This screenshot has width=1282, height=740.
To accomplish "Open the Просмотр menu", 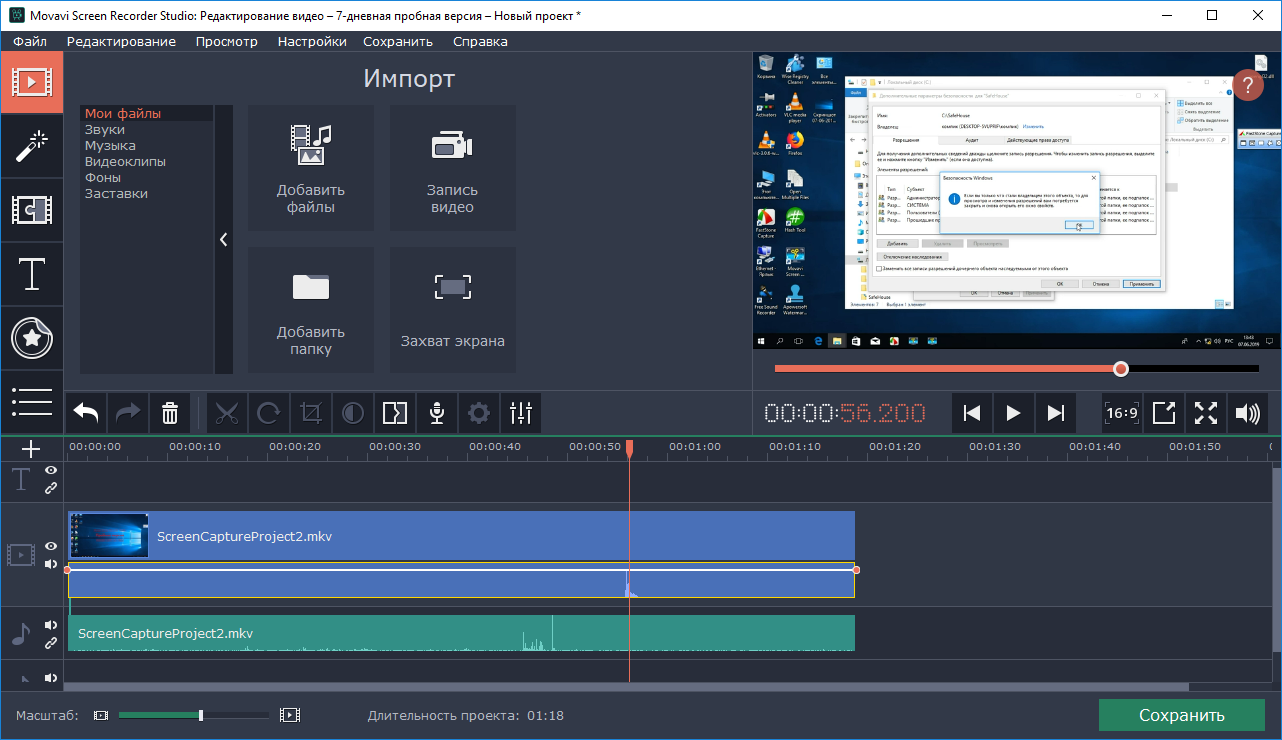I will pos(227,41).
